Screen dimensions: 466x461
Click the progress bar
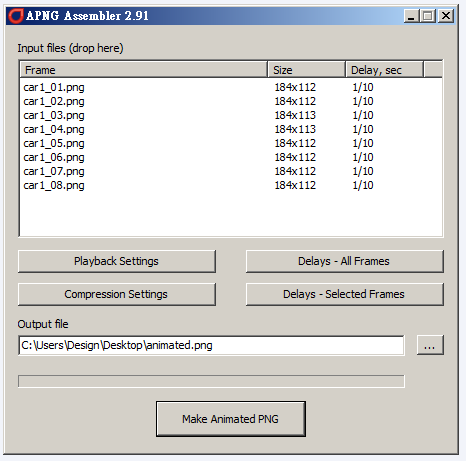(211, 381)
